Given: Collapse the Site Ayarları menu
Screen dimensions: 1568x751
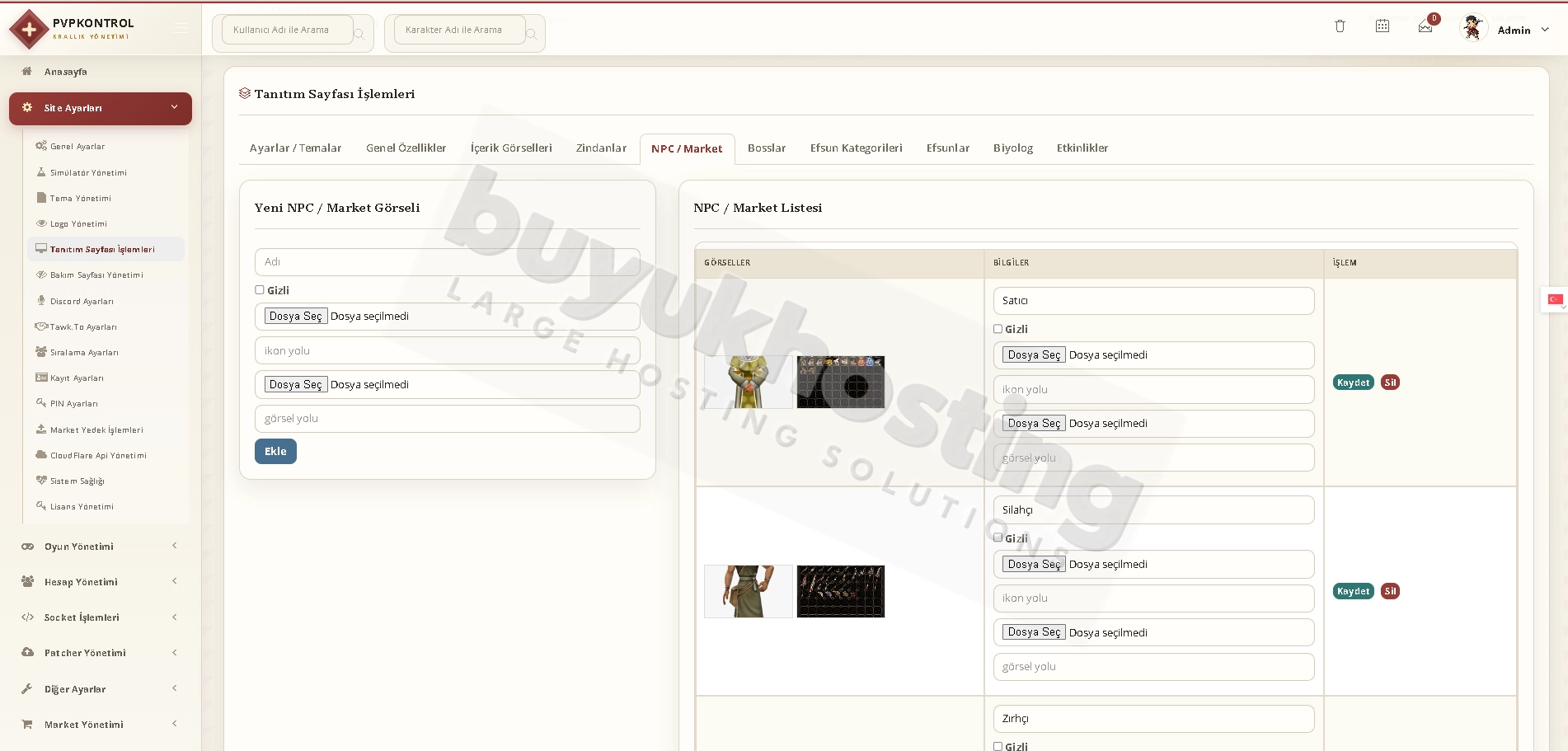Looking at the screenshot, I should point(101,108).
